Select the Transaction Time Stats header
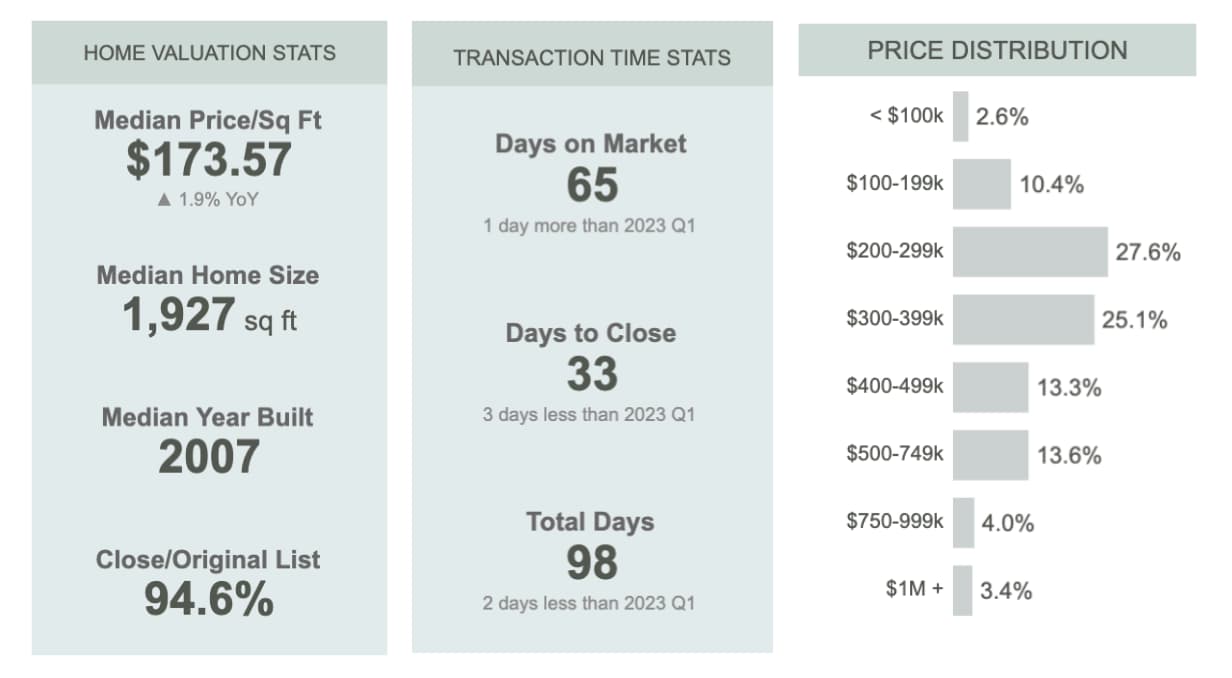1232x678 pixels. 592,57
